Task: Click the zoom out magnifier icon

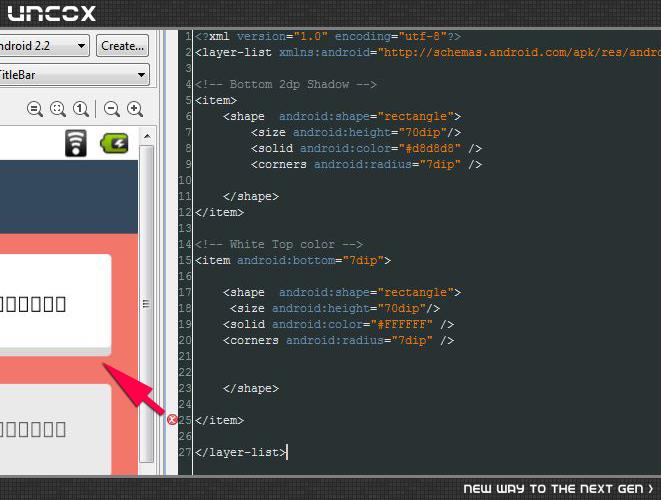Action: [x=112, y=109]
